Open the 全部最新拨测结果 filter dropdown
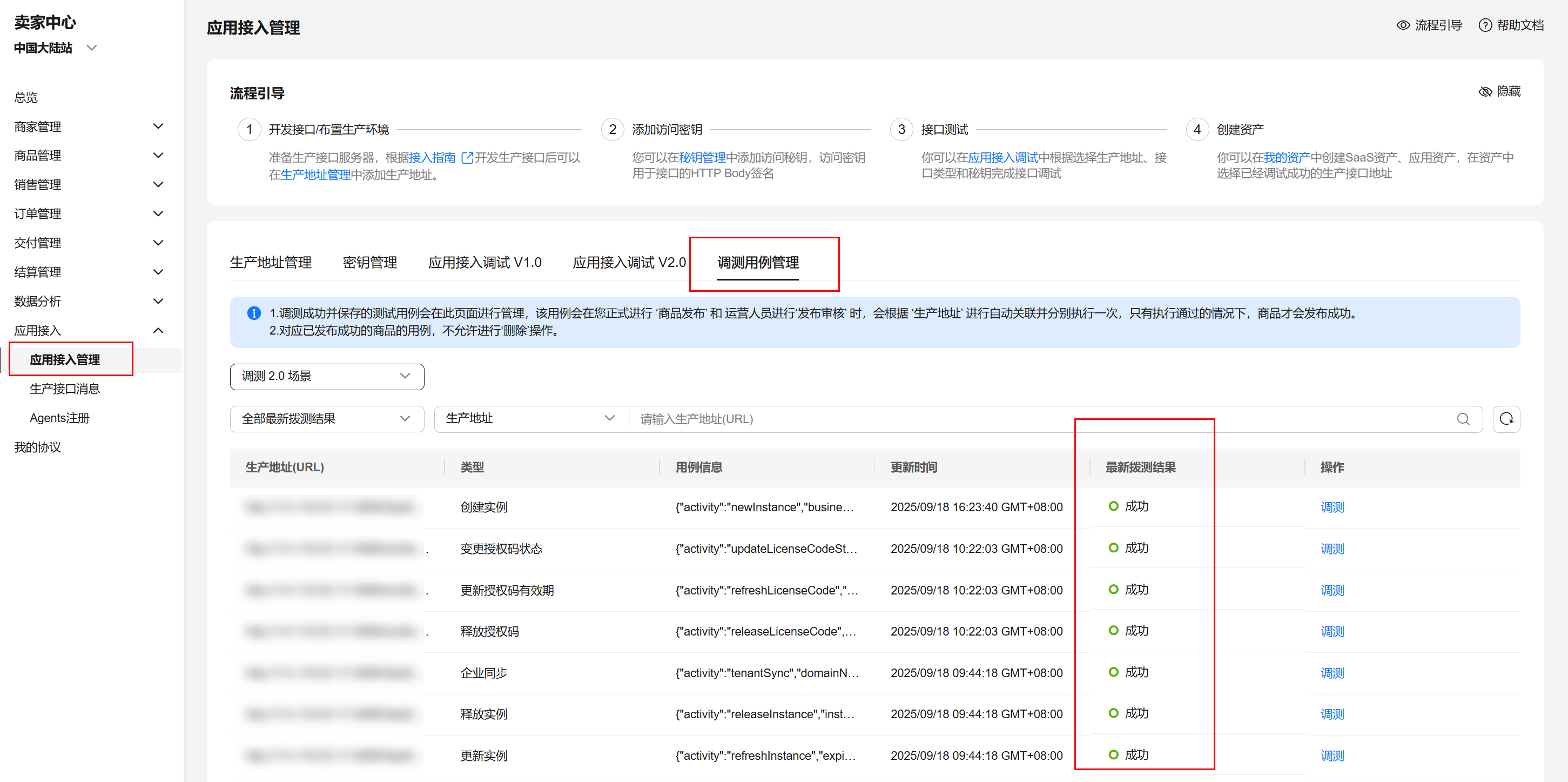This screenshot has width=1568, height=782. [327, 419]
